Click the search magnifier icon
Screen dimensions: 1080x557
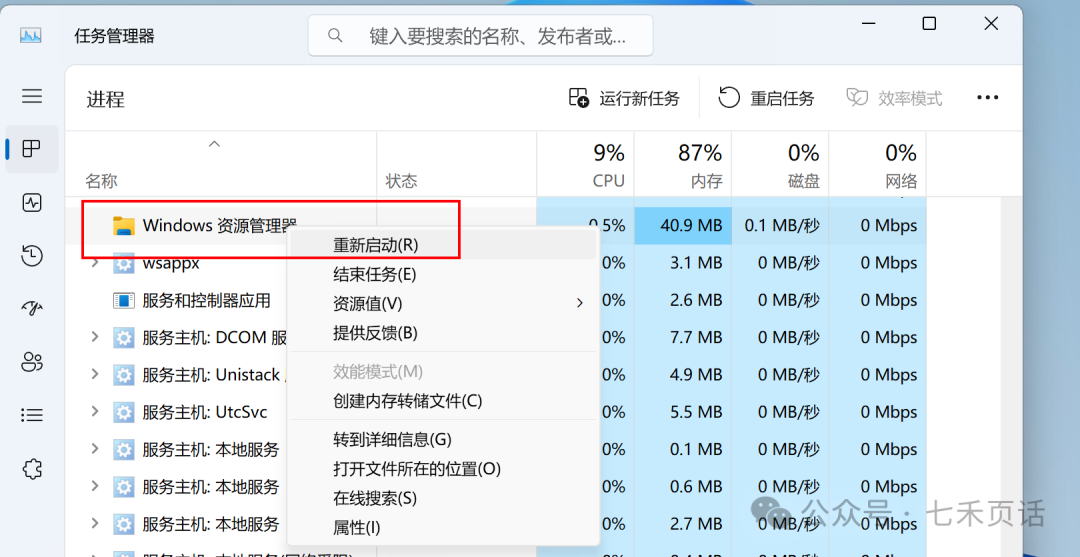pyautogui.click(x=335, y=35)
